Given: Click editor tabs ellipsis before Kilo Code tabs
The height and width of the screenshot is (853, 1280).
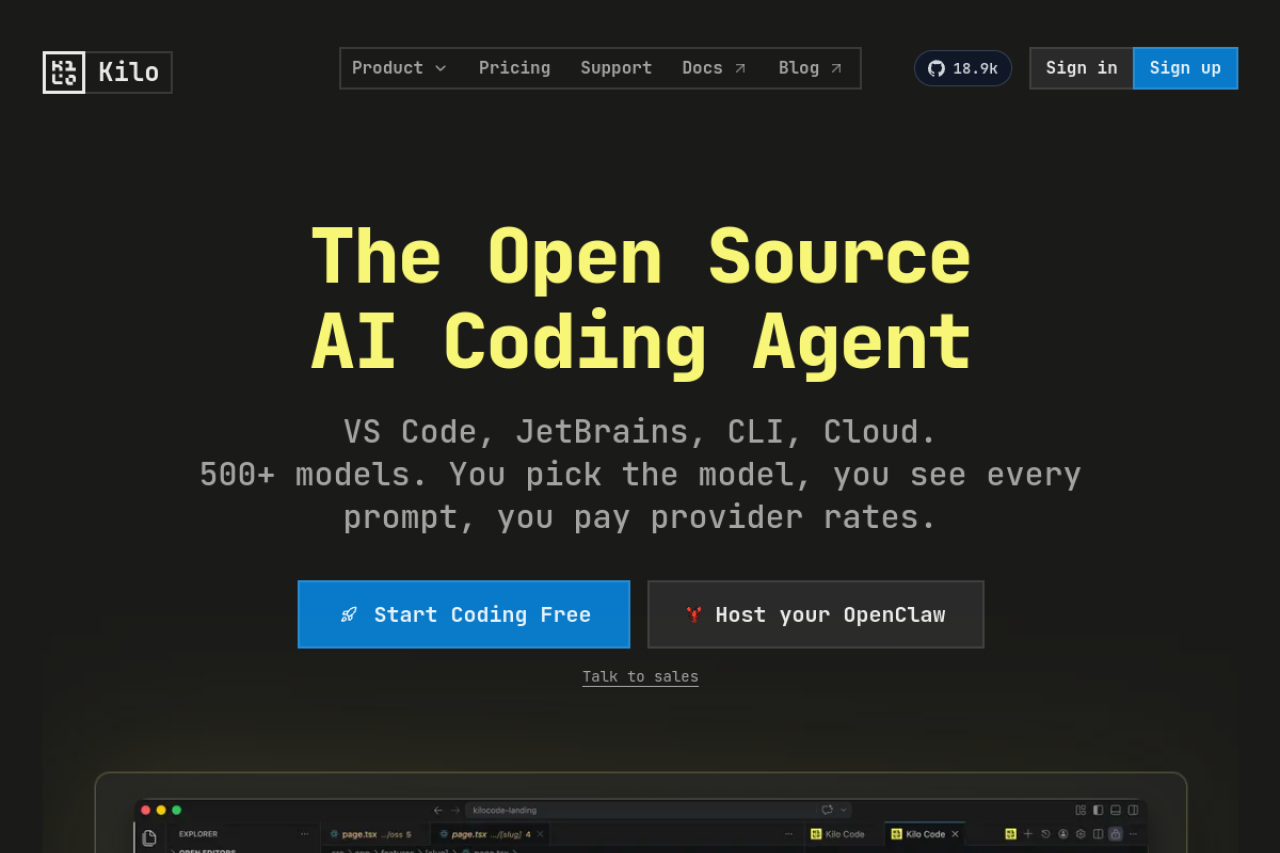Looking at the screenshot, I should pos(789,834).
